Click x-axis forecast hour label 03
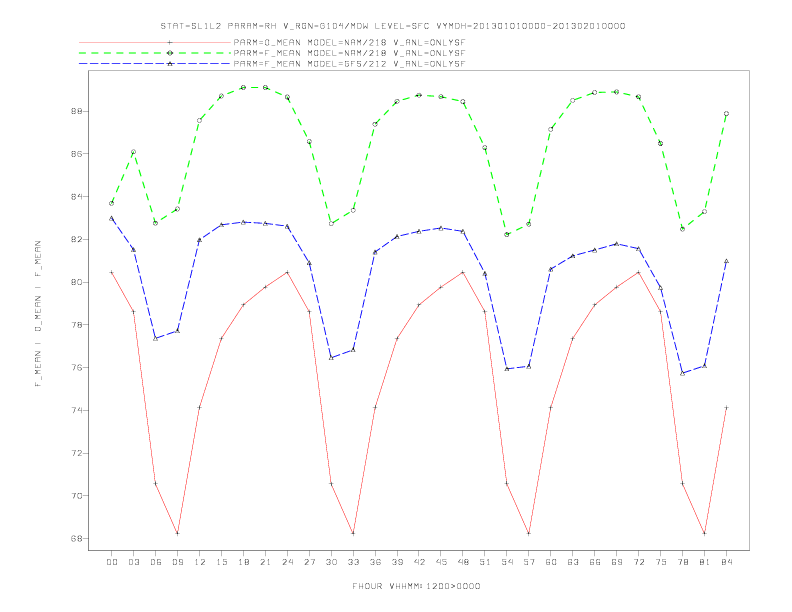This screenshot has width=792, height=612. click(133, 562)
